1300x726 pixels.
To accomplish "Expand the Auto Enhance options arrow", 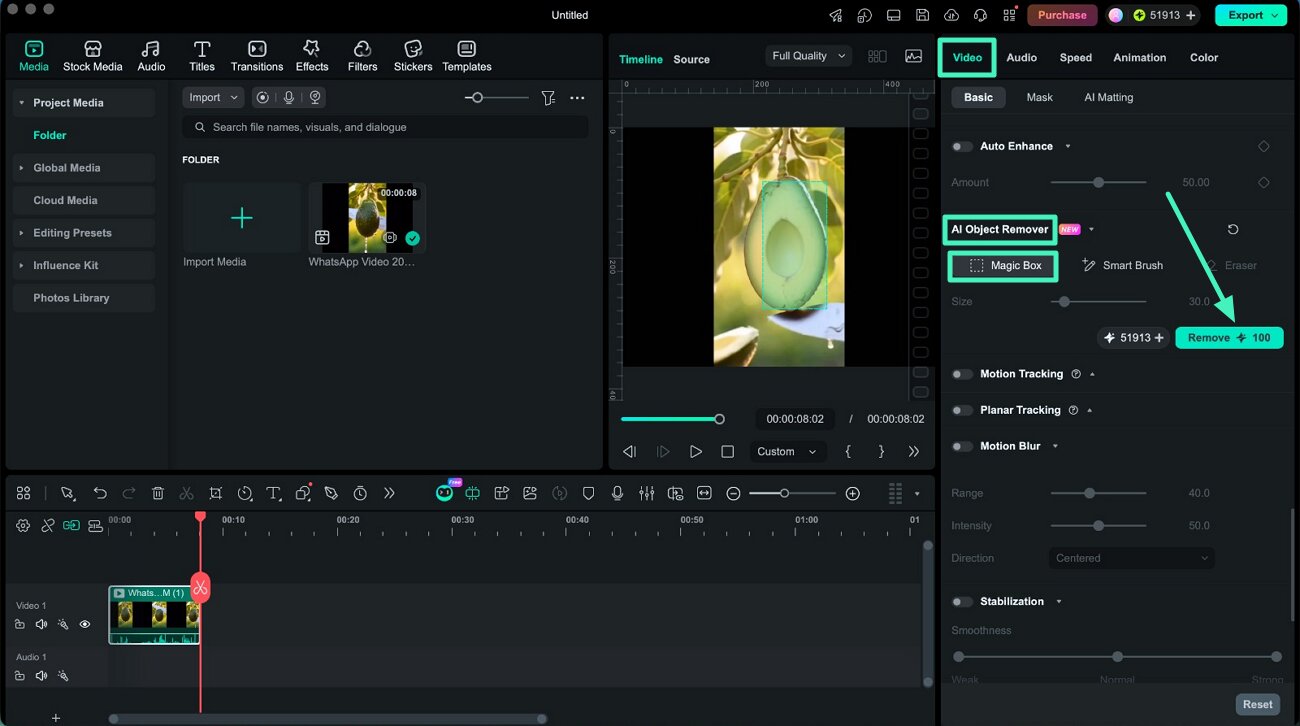I will coord(1068,146).
